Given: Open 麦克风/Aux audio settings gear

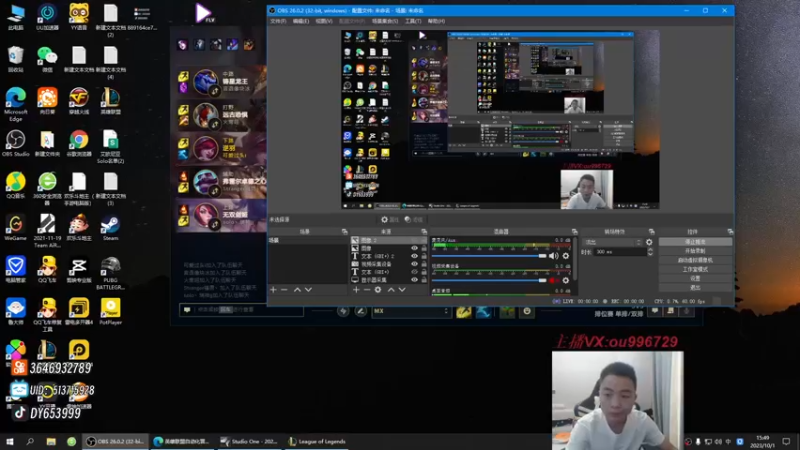Looking at the screenshot, I should pos(566,256).
